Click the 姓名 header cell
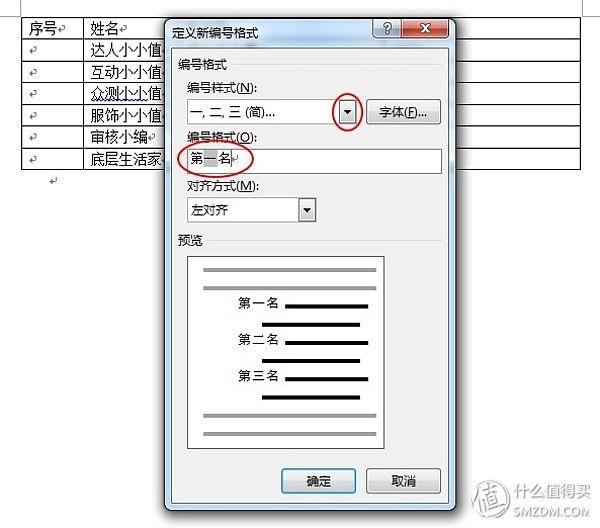This screenshot has height=528, width=600. (x=125, y=28)
